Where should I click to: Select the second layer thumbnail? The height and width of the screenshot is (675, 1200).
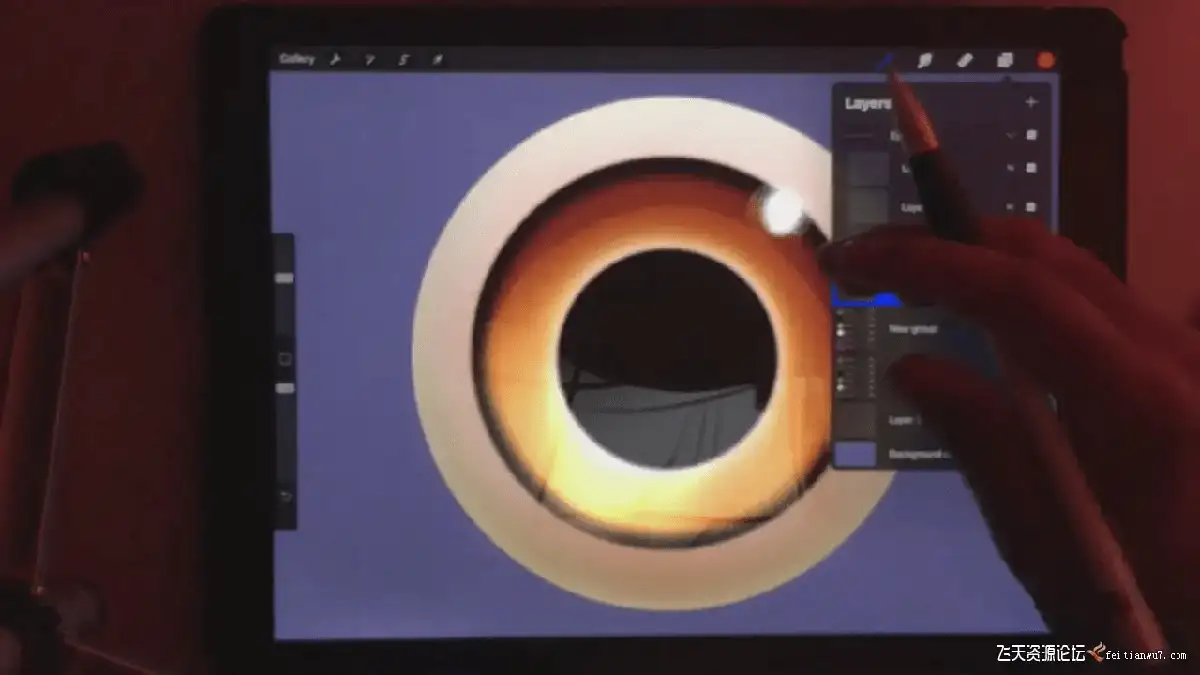pyautogui.click(x=866, y=169)
